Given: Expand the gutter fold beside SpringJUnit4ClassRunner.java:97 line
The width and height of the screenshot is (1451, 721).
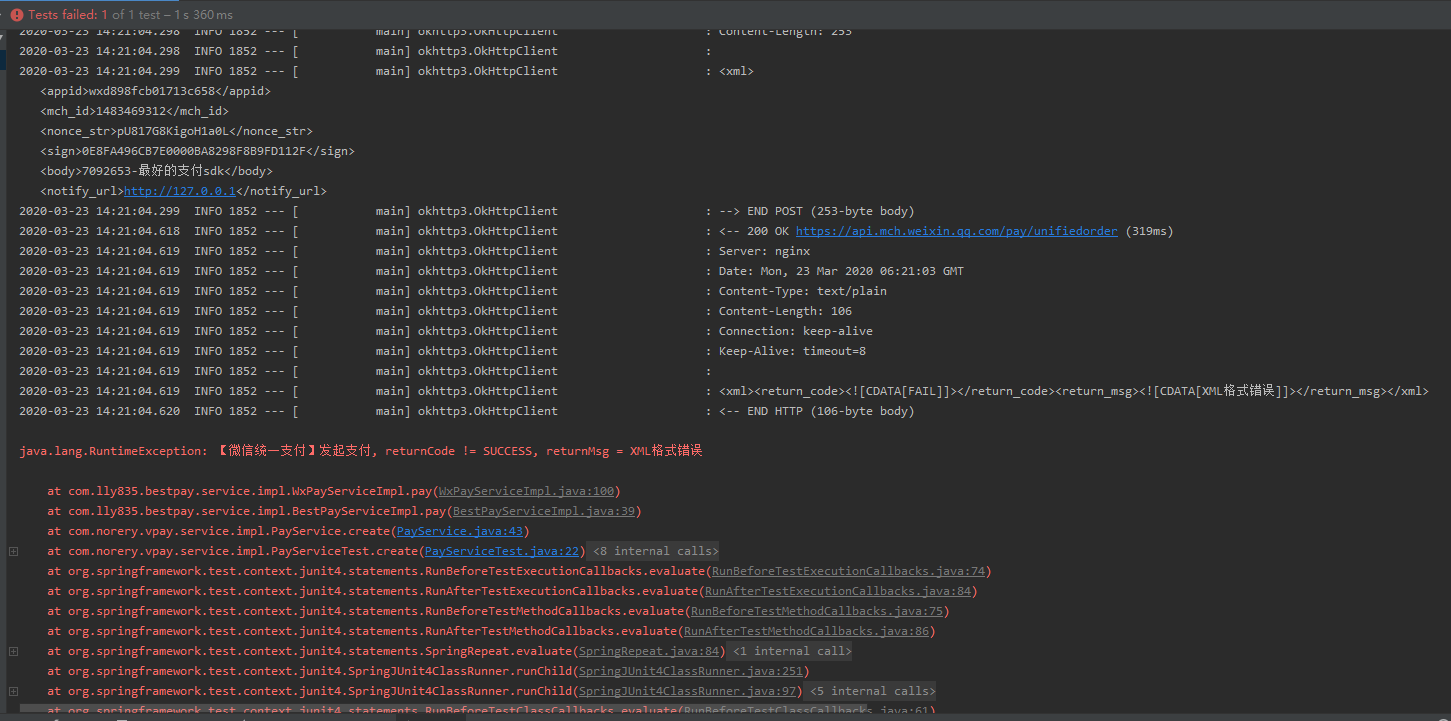Looking at the screenshot, I should [13, 691].
